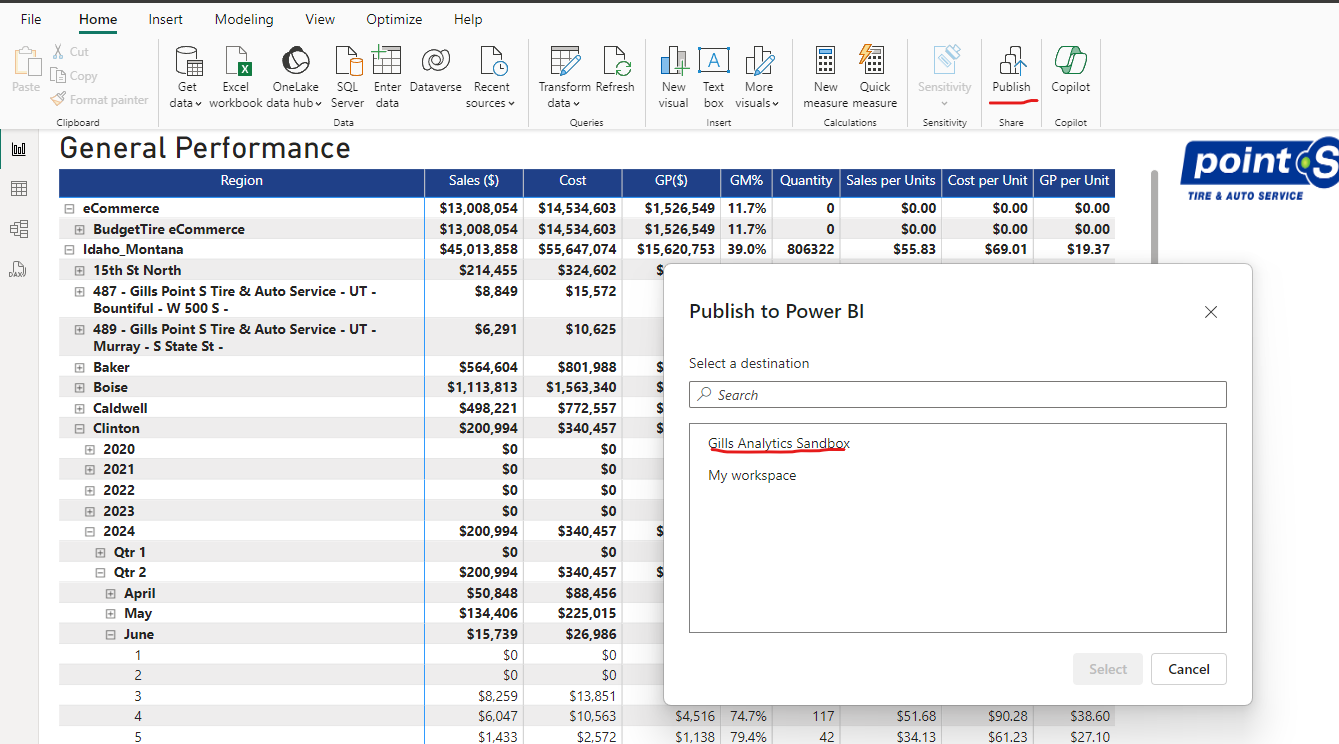The height and width of the screenshot is (744, 1339).
Task: Close the Publish to Power BI dialog
Action: (x=1211, y=312)
